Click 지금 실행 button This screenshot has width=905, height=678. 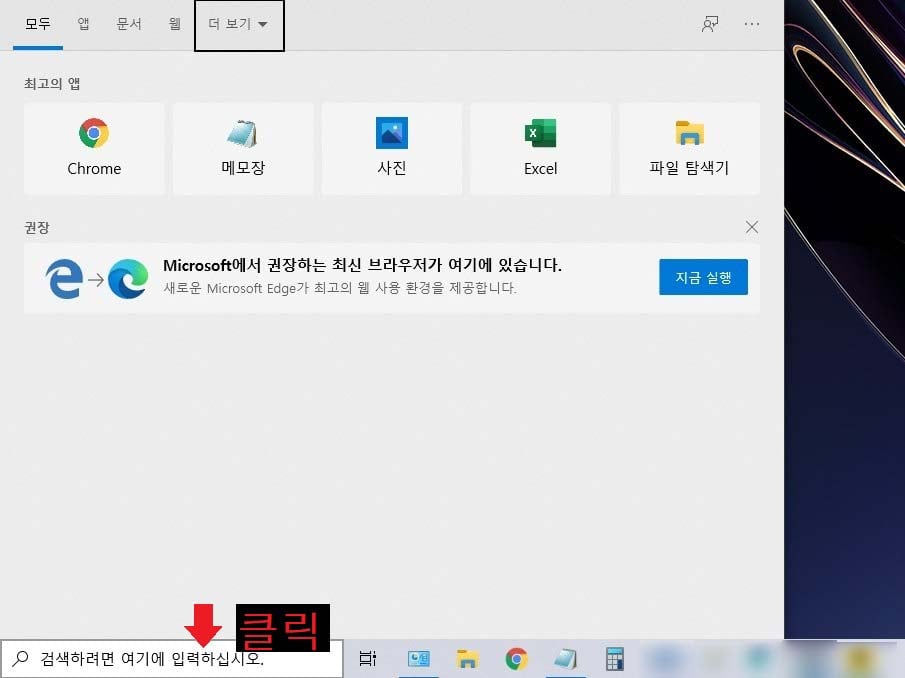pos(703,277)
